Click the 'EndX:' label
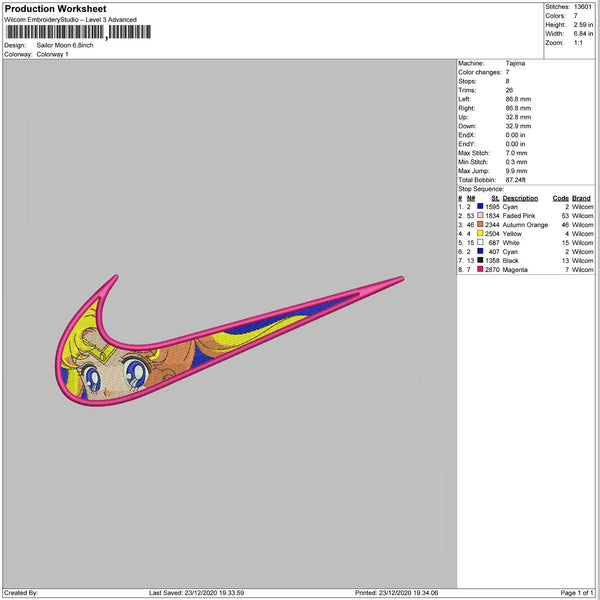600x600 pixels. click(467, 135)
